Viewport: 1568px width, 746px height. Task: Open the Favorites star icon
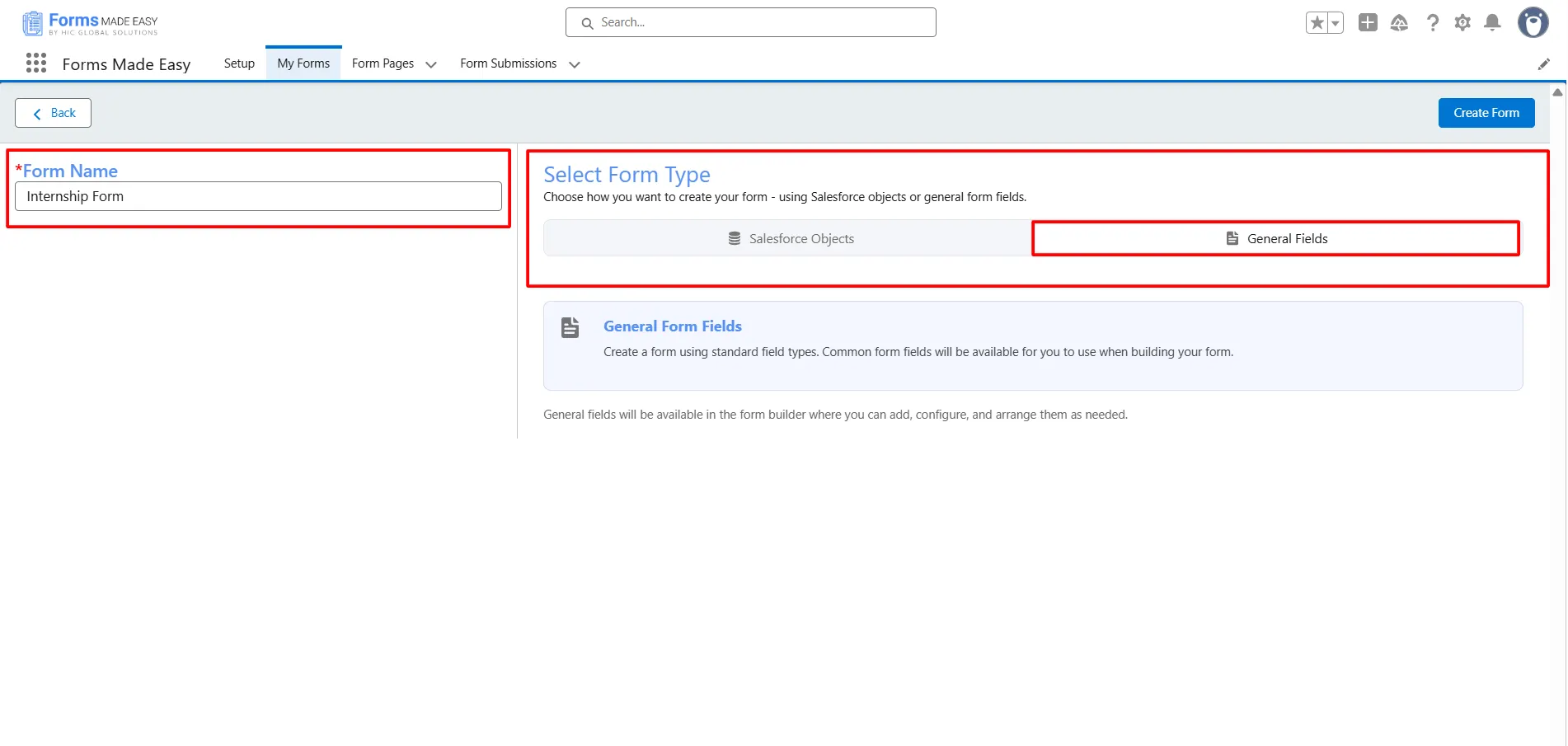pyautogui.click(x=1317, y=23)
